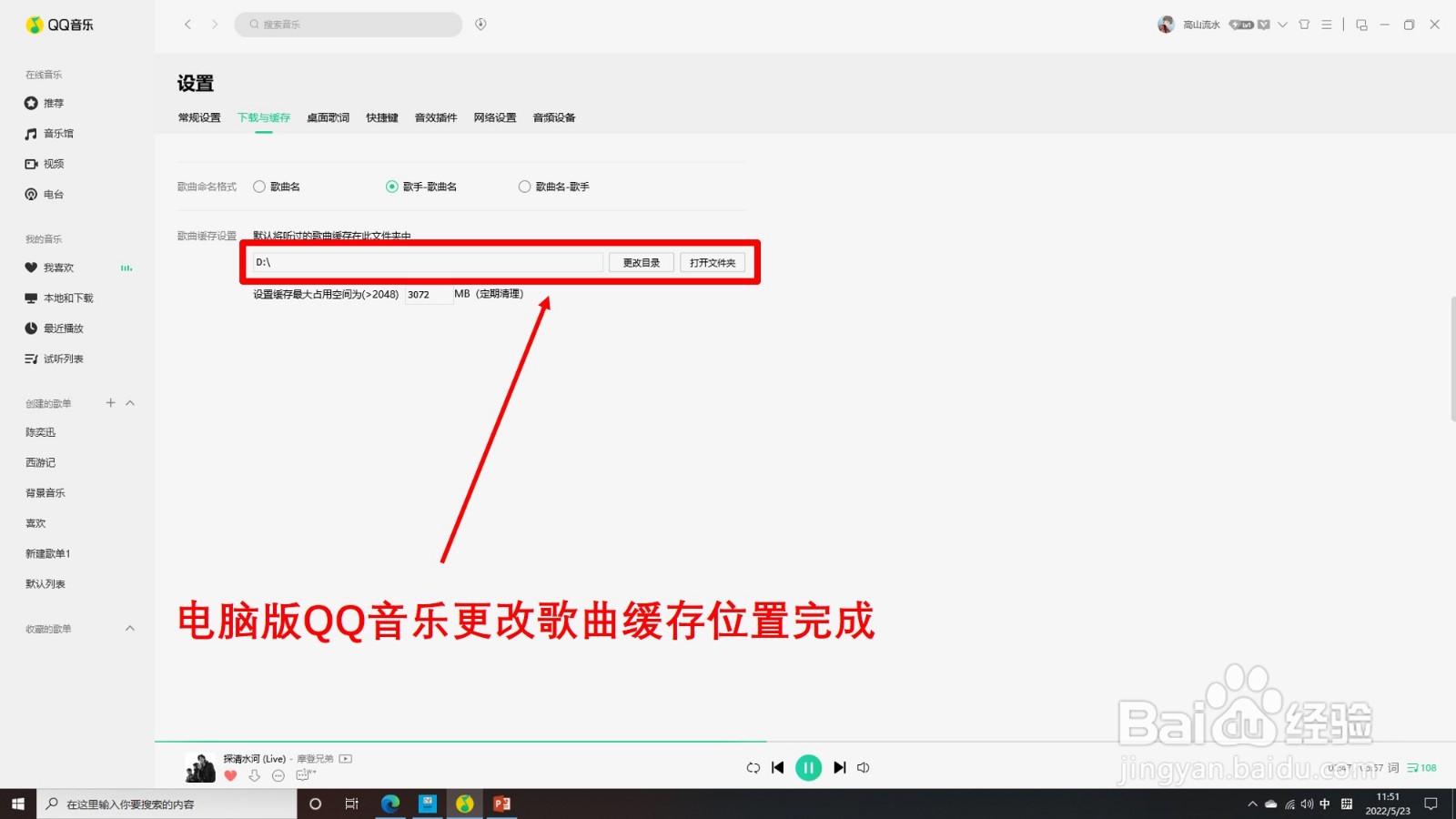Open user avatar profile 高山流水

click(x=1166, y=25)
